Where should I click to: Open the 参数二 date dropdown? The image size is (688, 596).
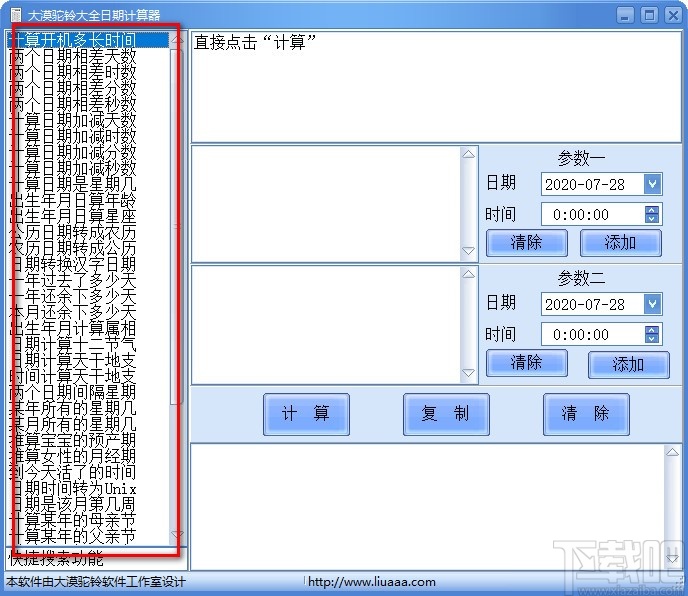tap(652, 304)
